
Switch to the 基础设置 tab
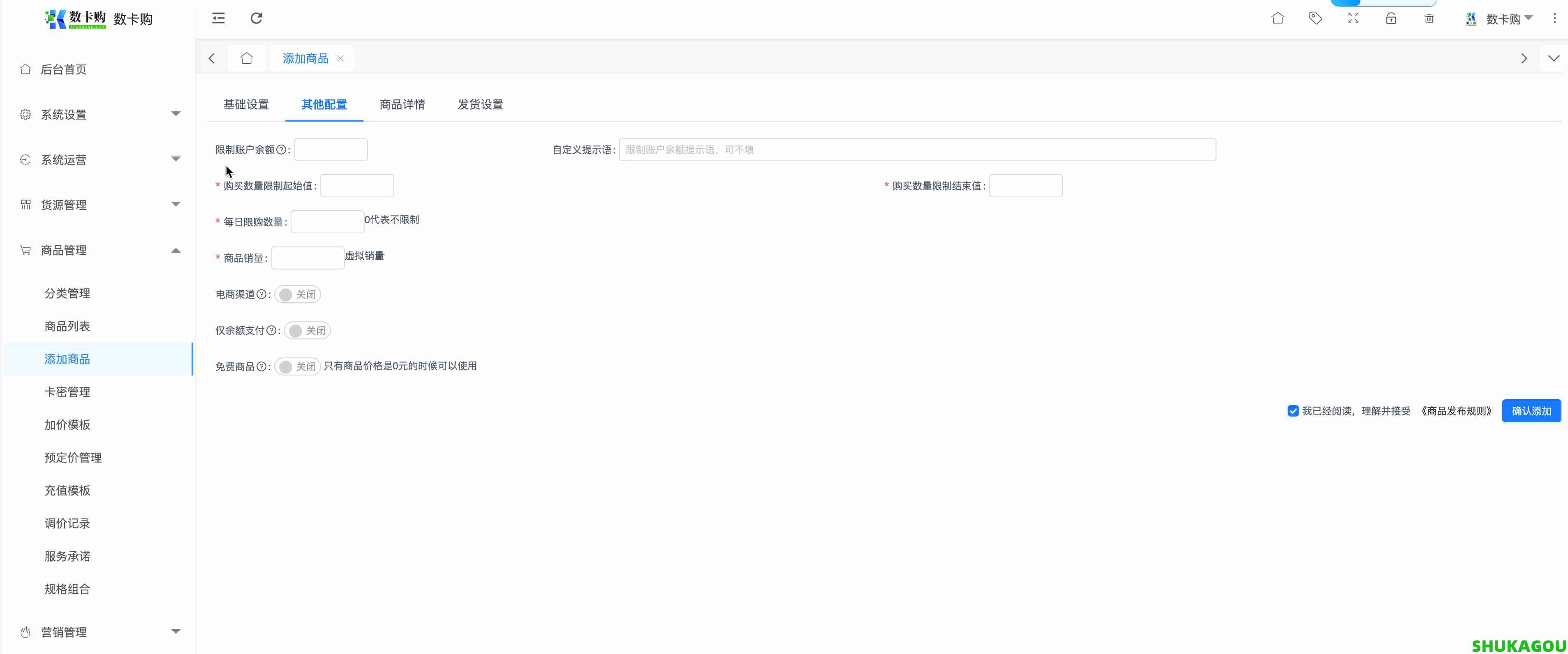click(246, 104)
